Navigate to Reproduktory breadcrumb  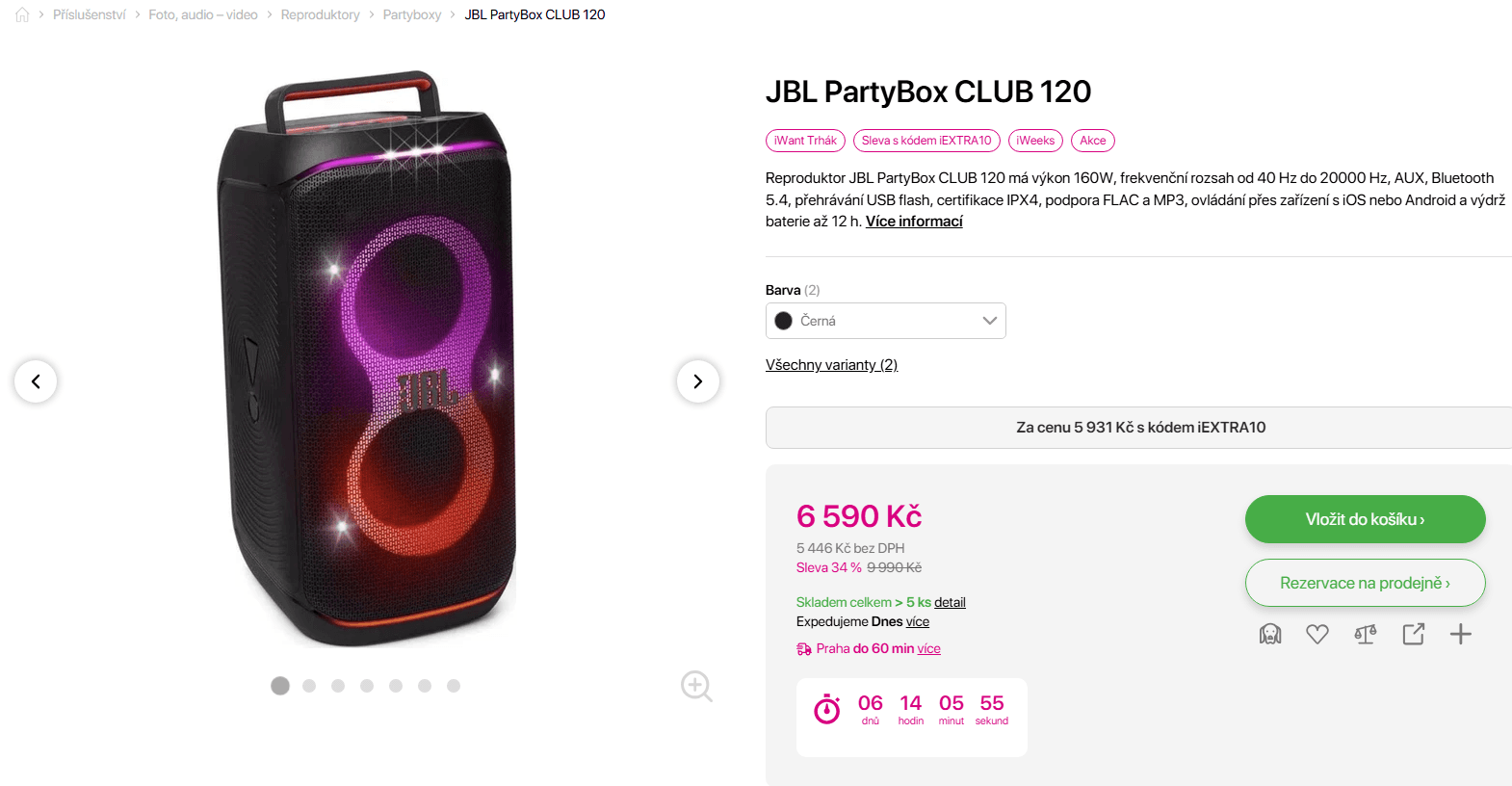[x=320, y=14]
